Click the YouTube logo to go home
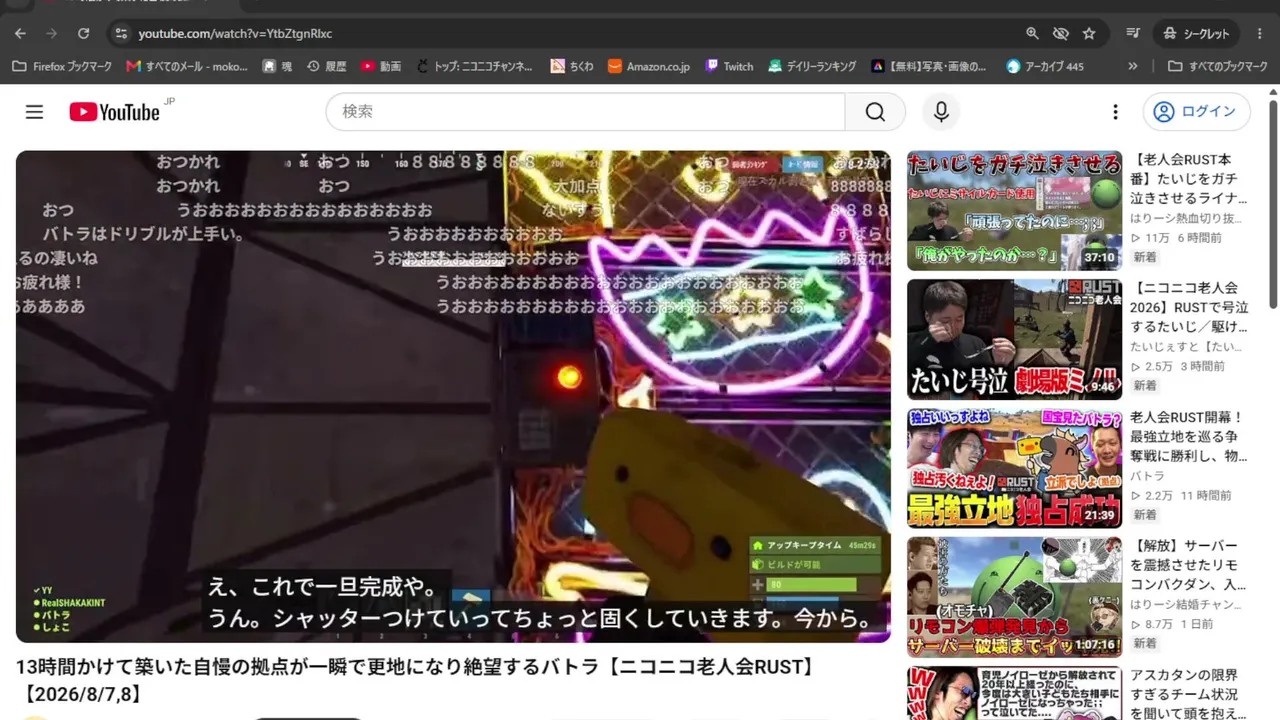This screenshot has height=720, width=1280. tap(115, 112)
